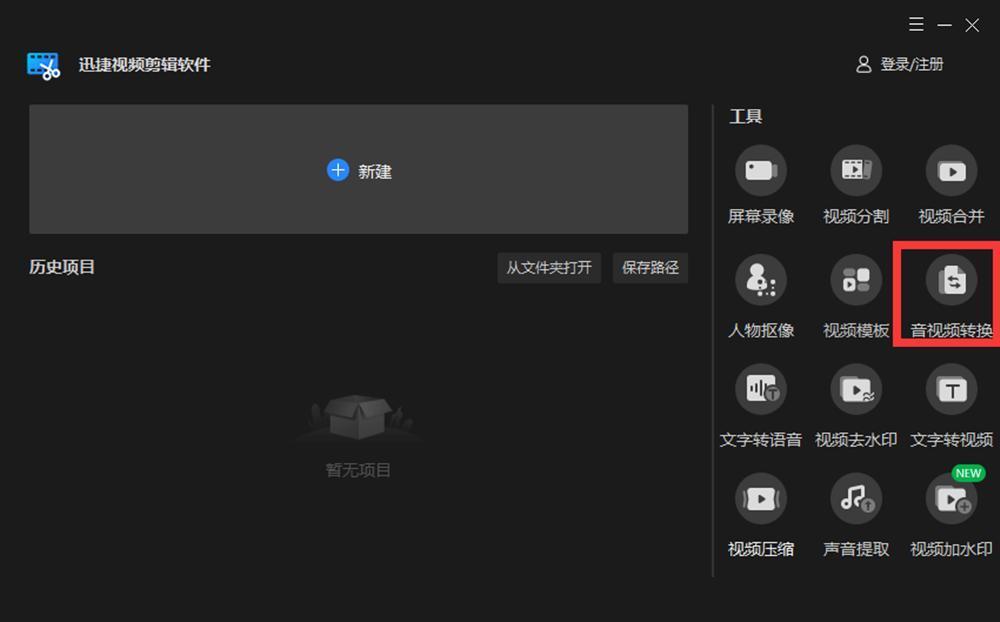Click the 从文件夹打开 button
Screen dimensions: 1000x622
549,267
